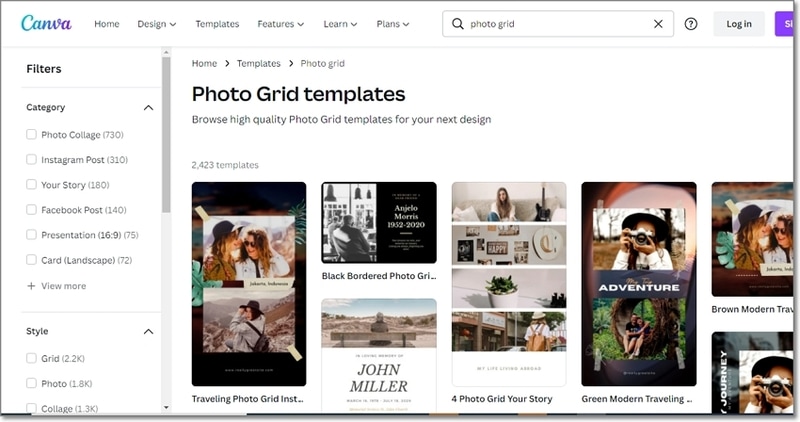Open the Brown Modern Travel template thumbnail
This screenshot has height=422, width=800.
pyautogui.click(x=753, y=239)
